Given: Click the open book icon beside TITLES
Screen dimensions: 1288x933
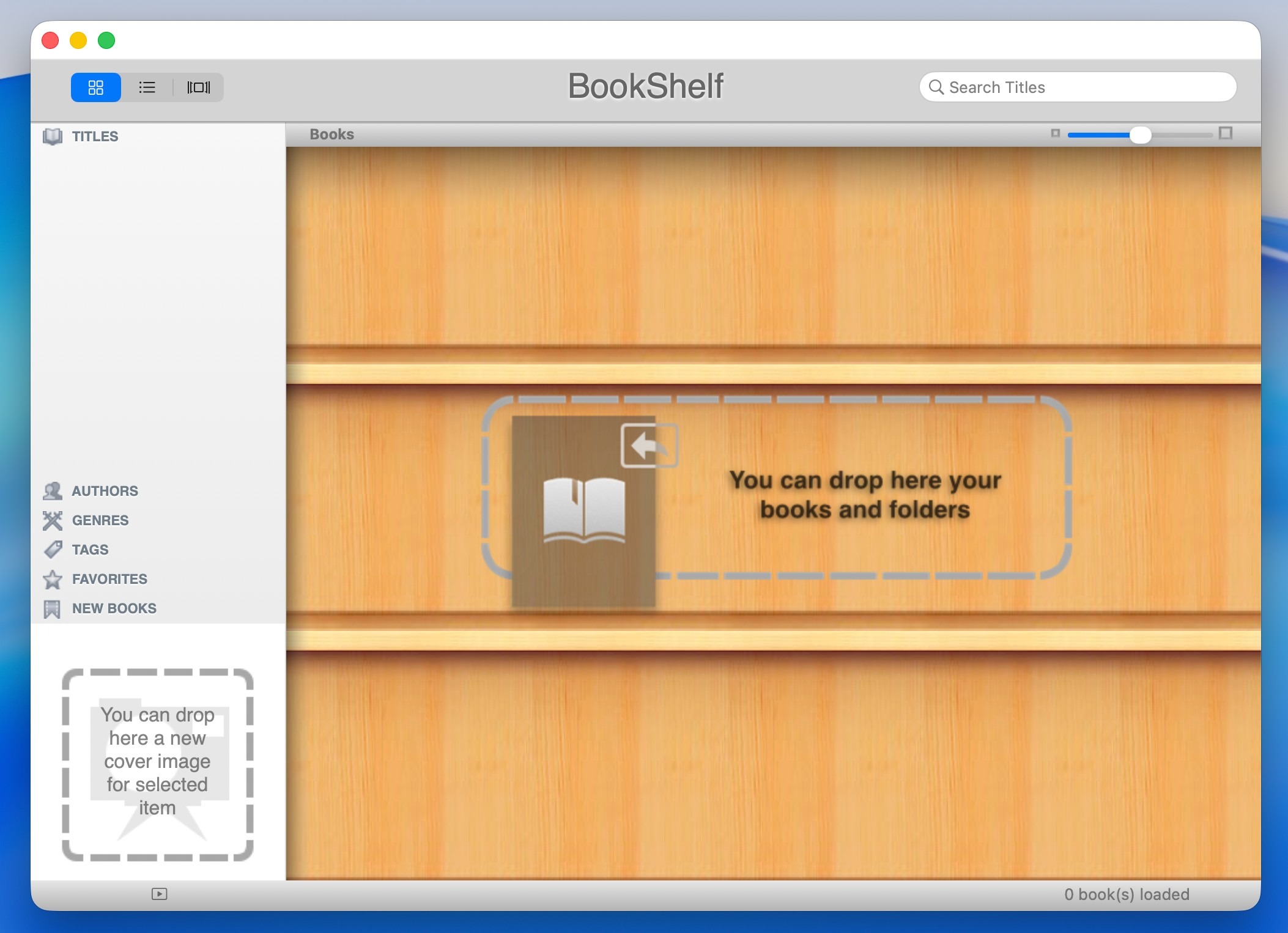Looking at the screenshot, I should pos(53,136).
